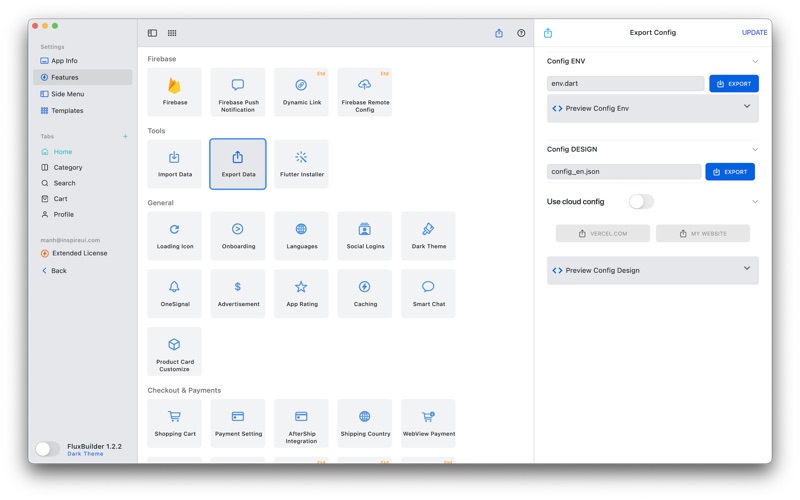Click the env.dart filename field
This screenshot has width=800, height=500.
coord(626,84)
